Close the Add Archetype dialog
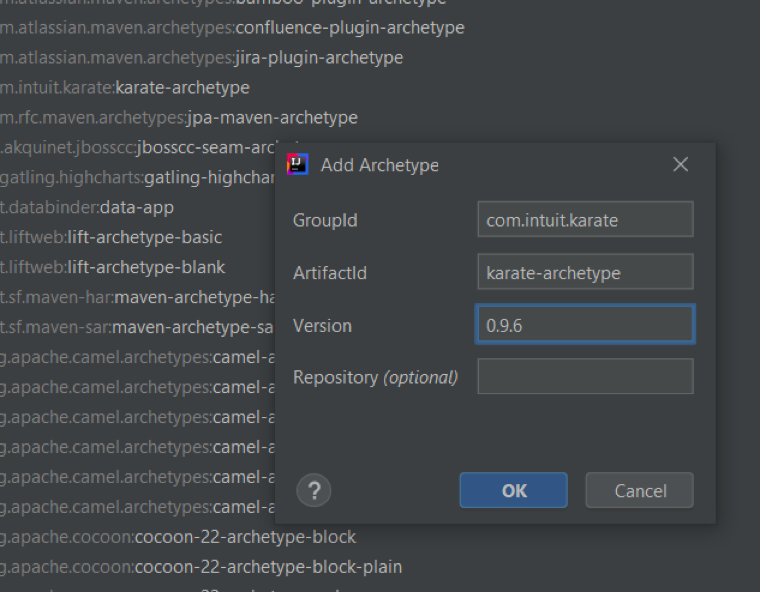This screenshot has width=760, height=592. coord(681,164)
